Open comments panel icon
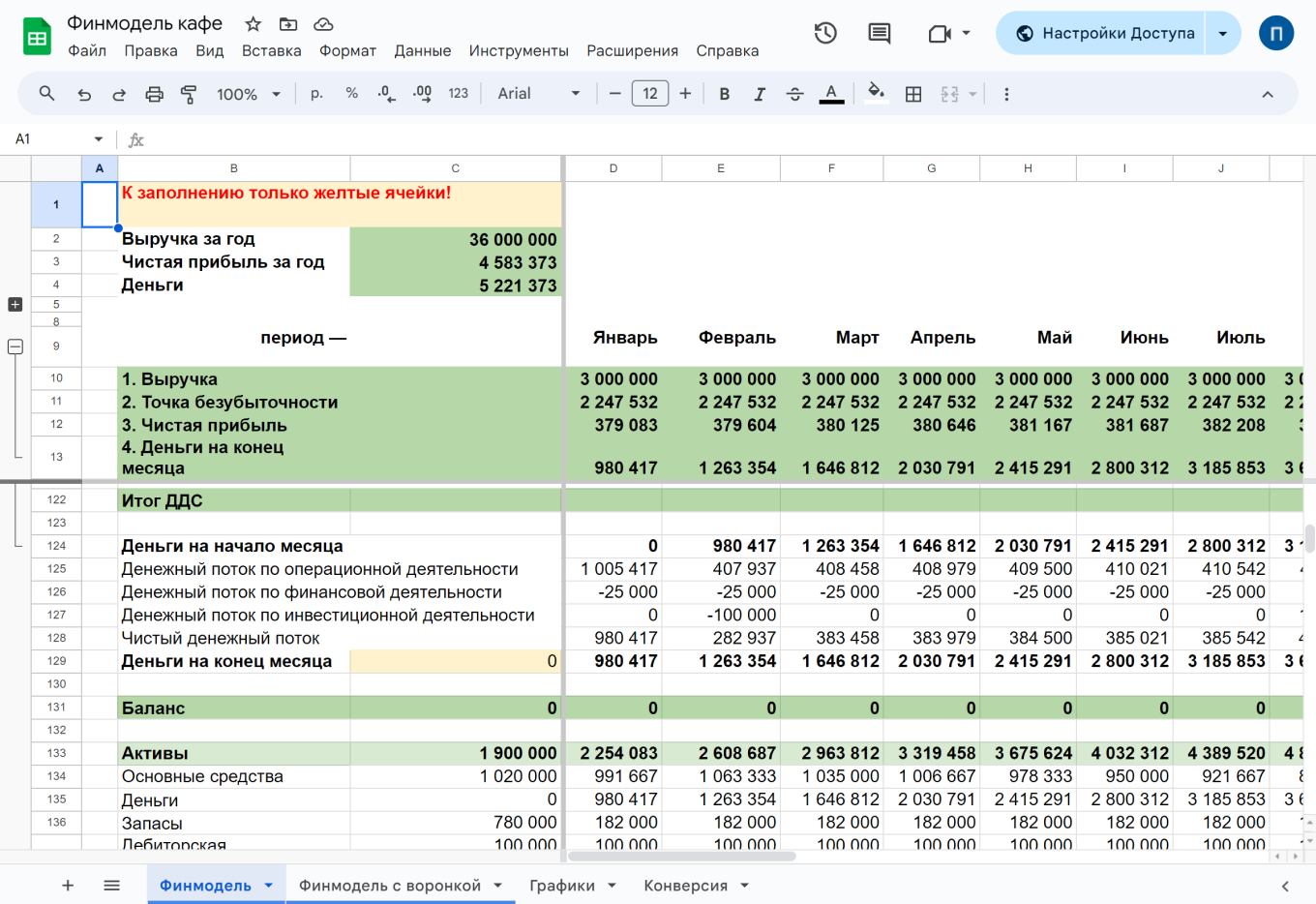This screenshot has height=904, width=1316. coord(880,34)
